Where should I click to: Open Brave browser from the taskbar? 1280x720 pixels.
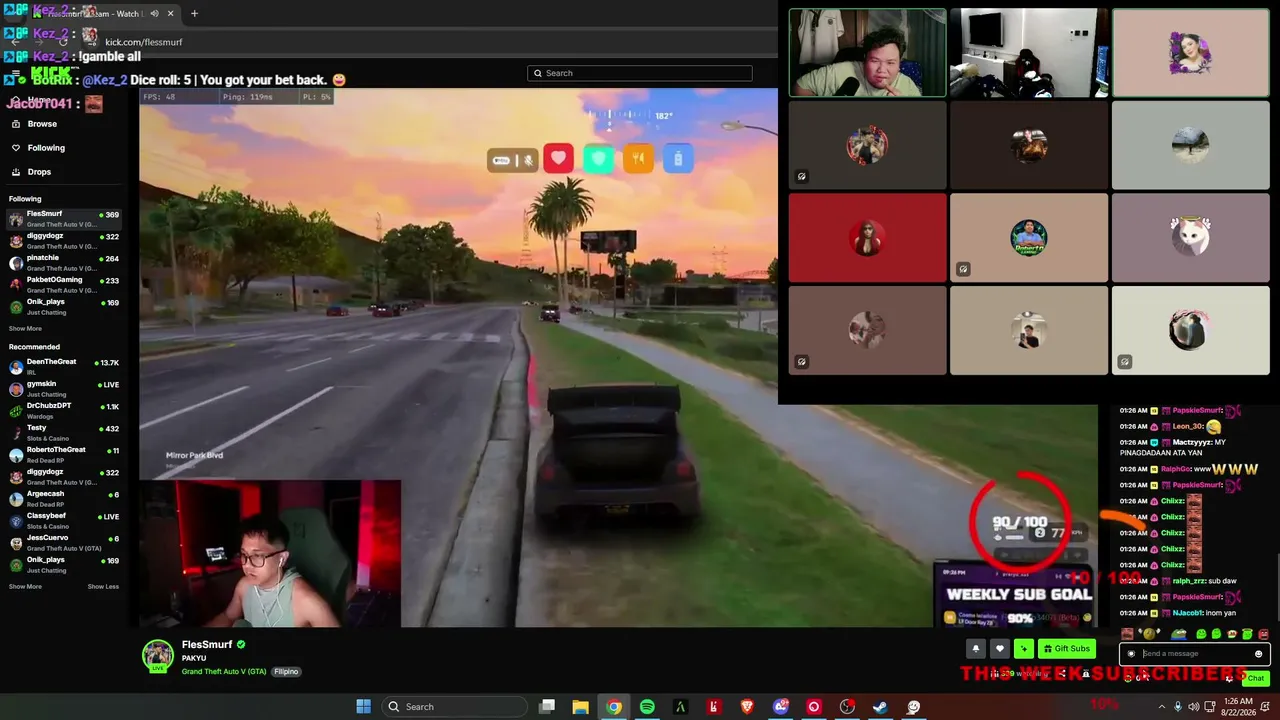coord(747,707)
